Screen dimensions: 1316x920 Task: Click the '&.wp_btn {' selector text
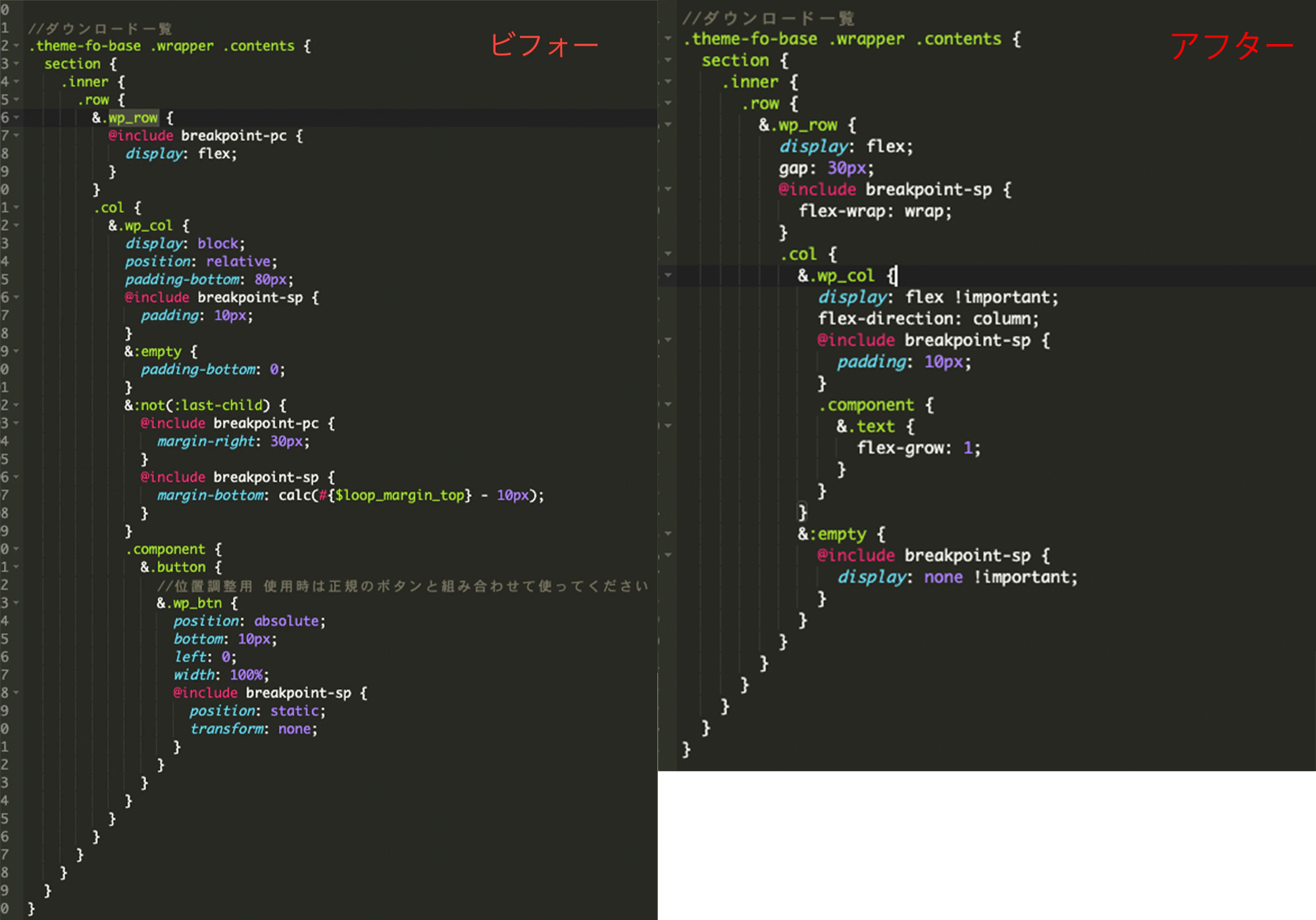(197, 603)
